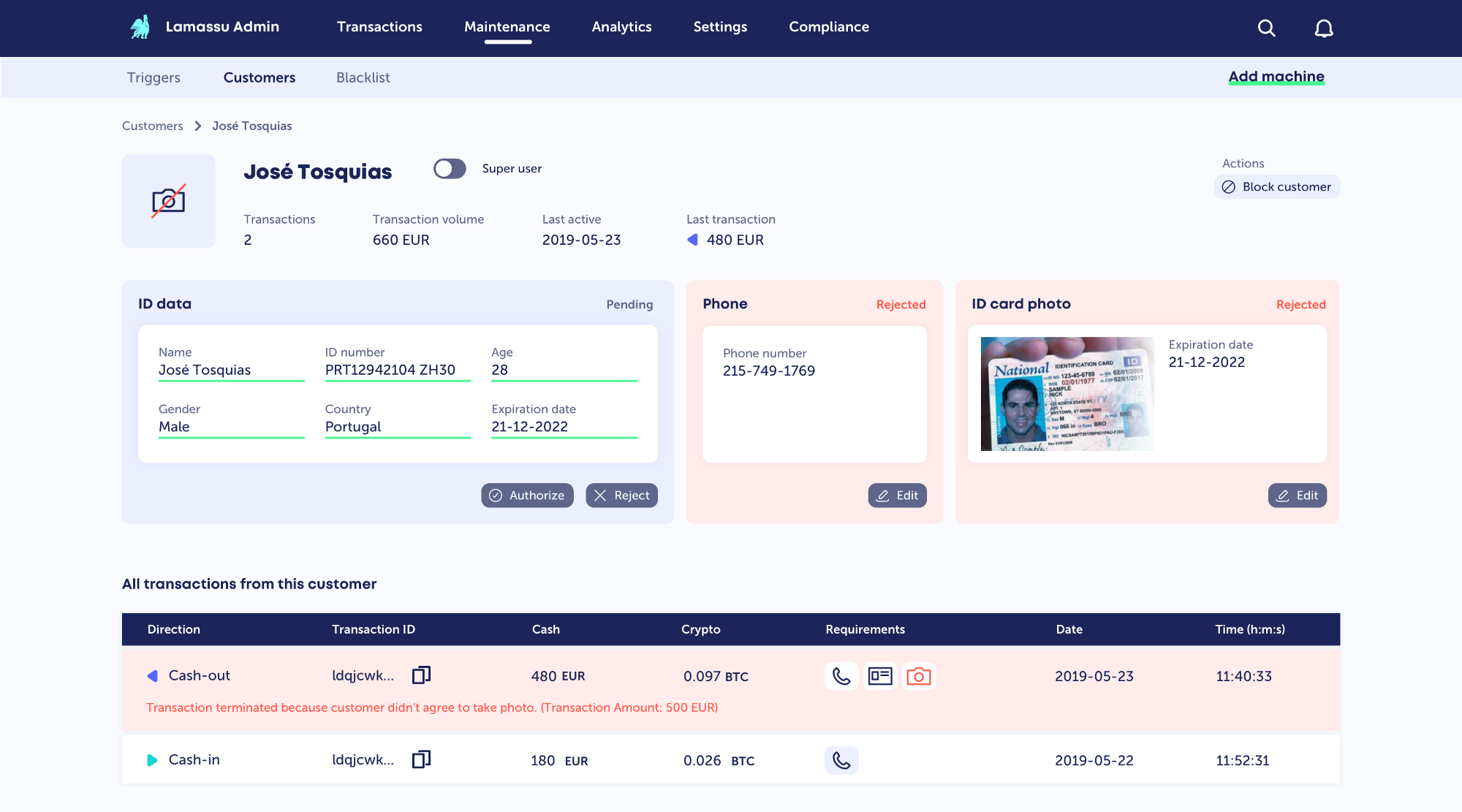Click the crossed-out camera photo placeholder
Viewport: 1462px width, 812px height.
click(169, 201)
